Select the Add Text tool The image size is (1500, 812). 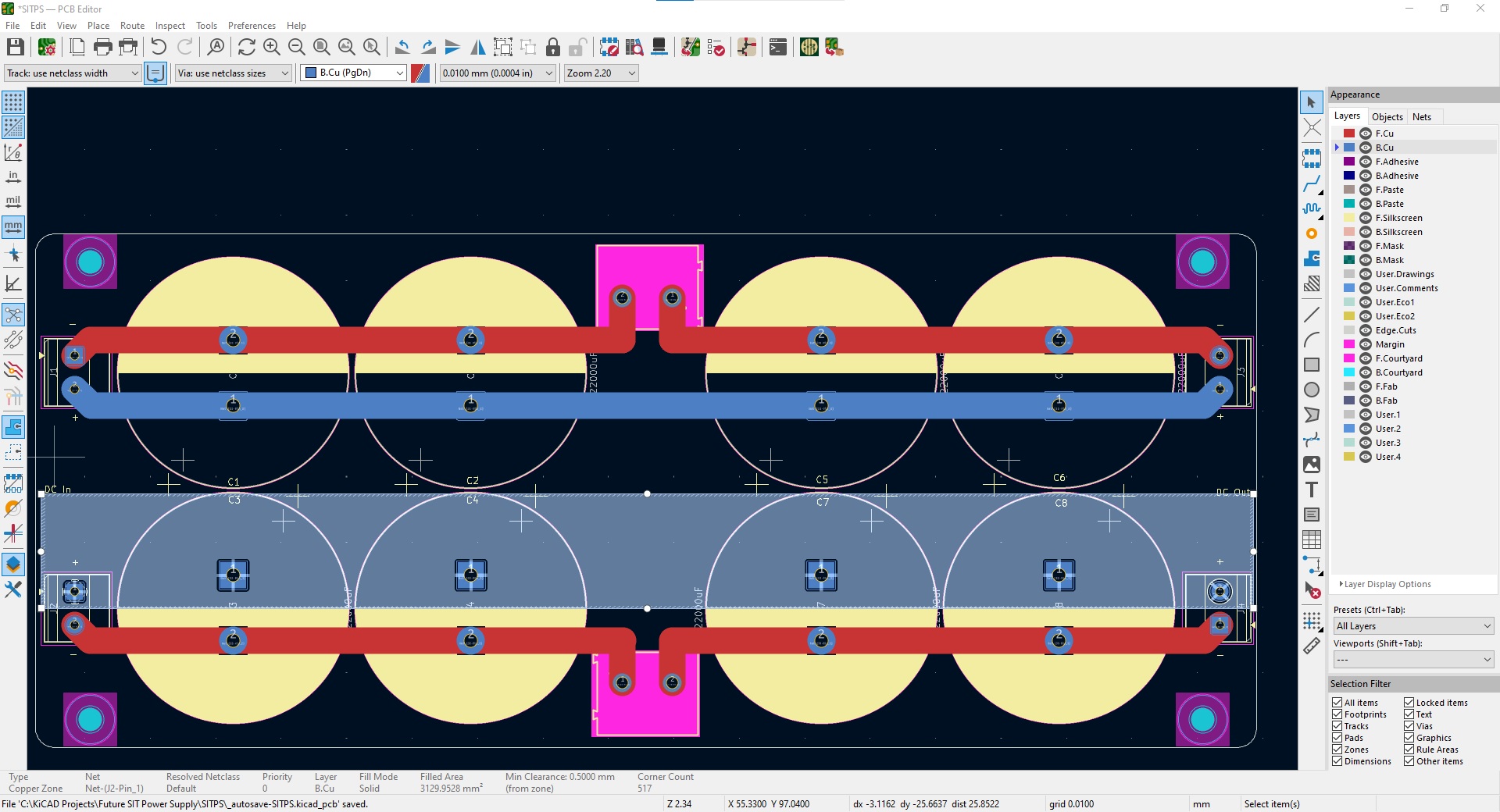click(x=1311, y=490)
